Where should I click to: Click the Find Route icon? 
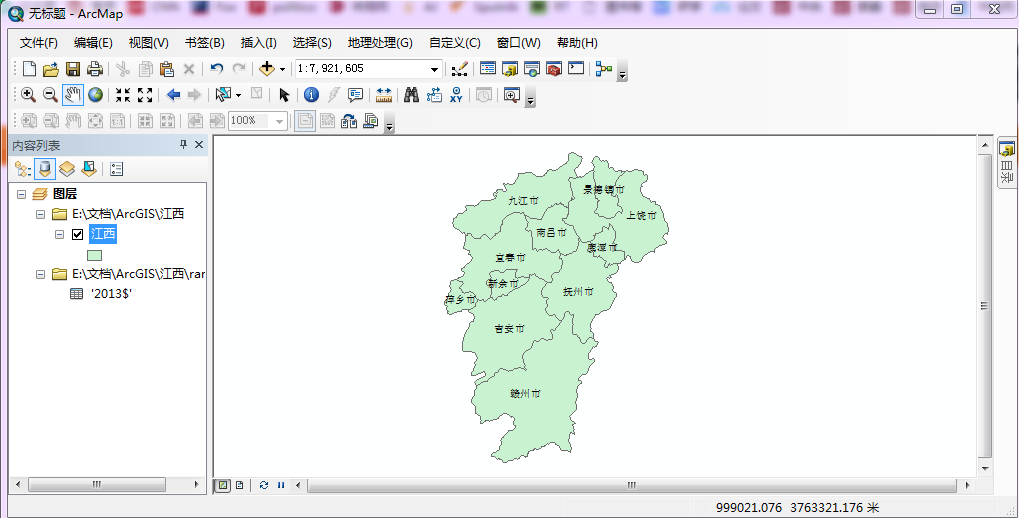434,95
